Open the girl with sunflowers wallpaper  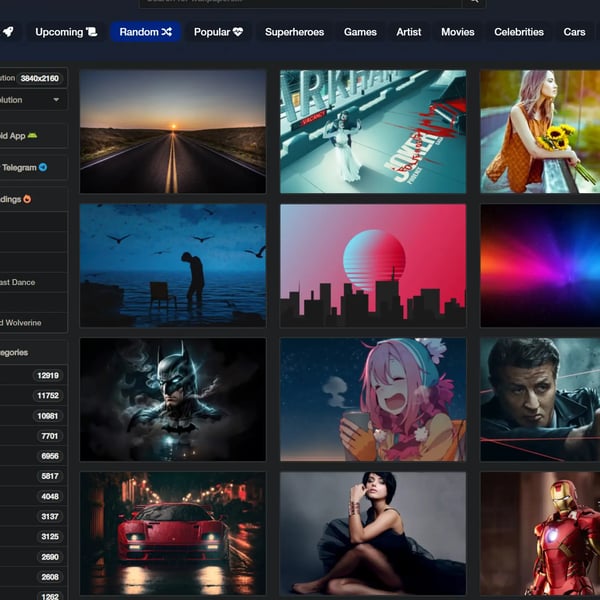tap(540, 131)
